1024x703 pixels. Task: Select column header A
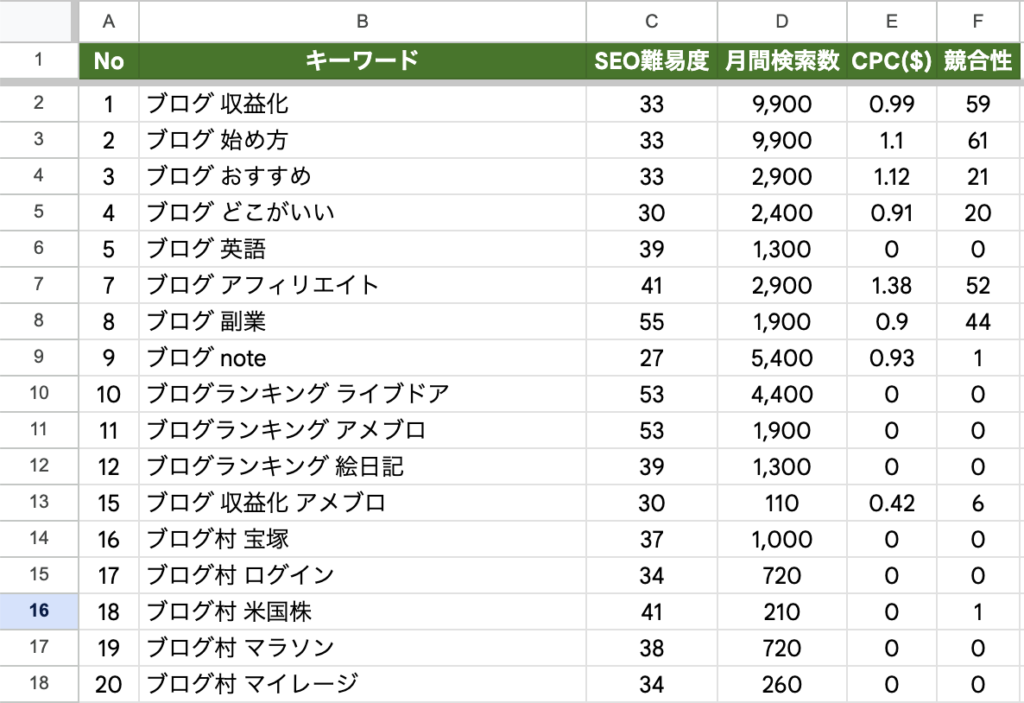pos(108,21)
